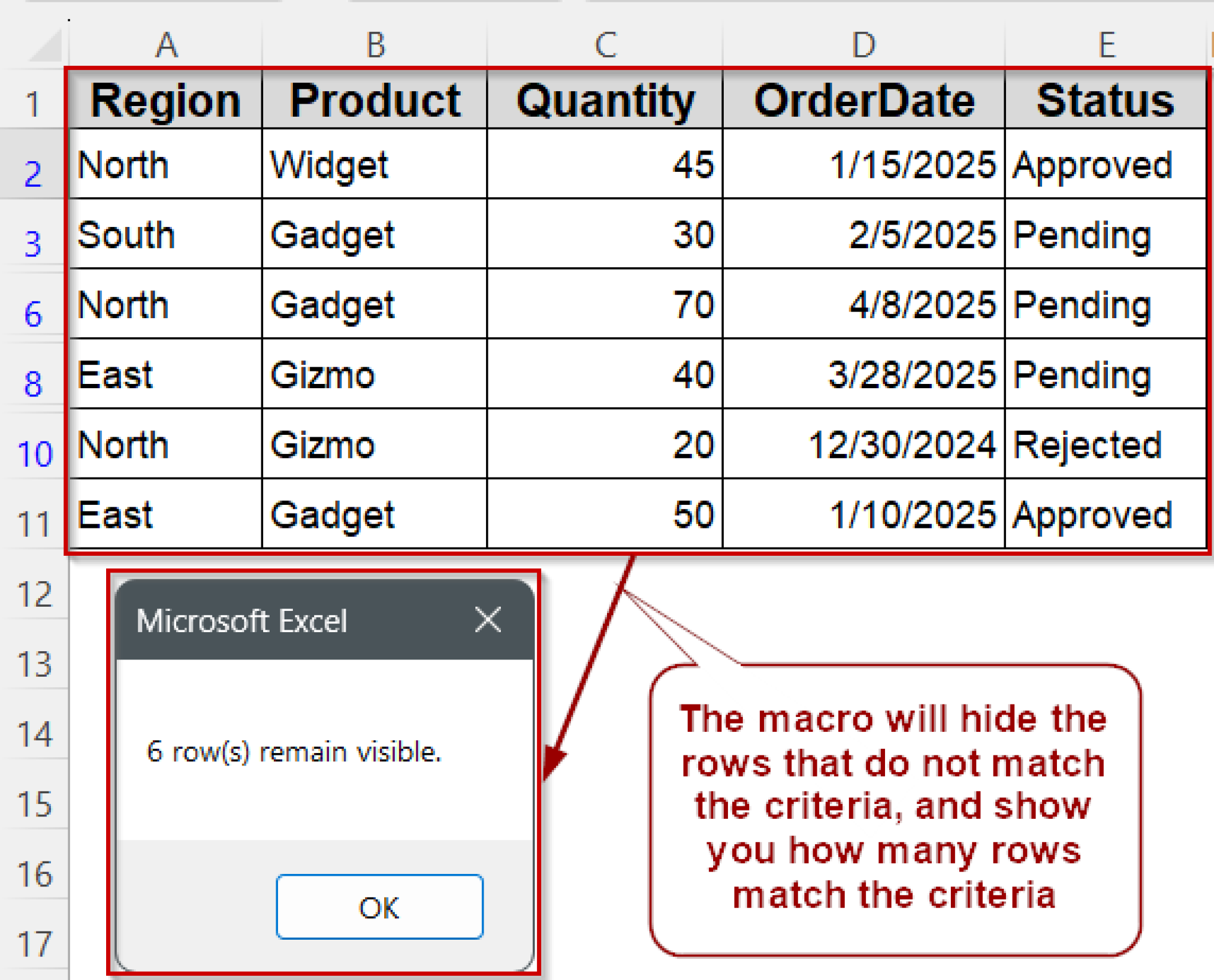
Task: Select column C header
Action: (605, 45)
